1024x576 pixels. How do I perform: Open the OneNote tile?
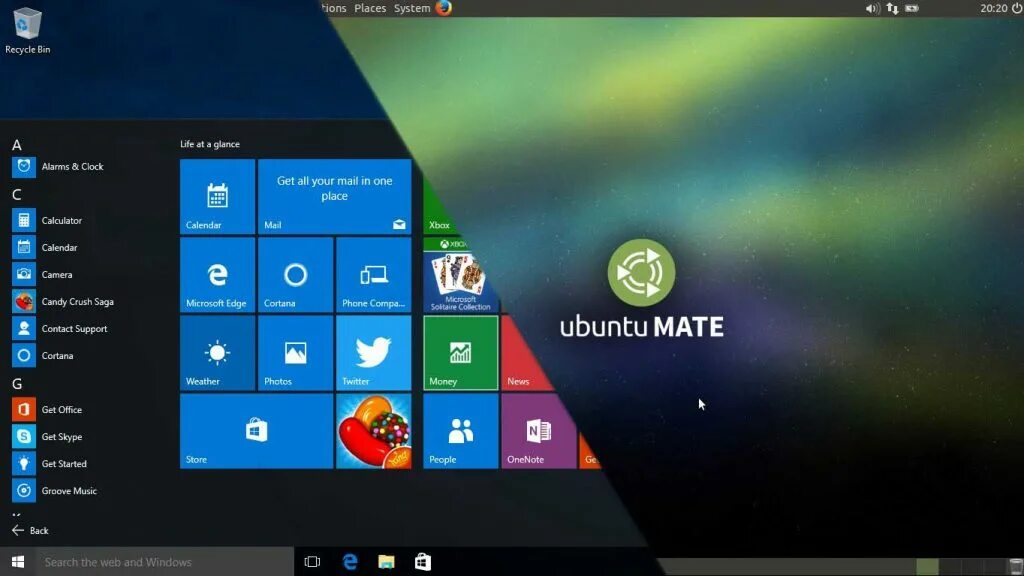tap(539, 431)
